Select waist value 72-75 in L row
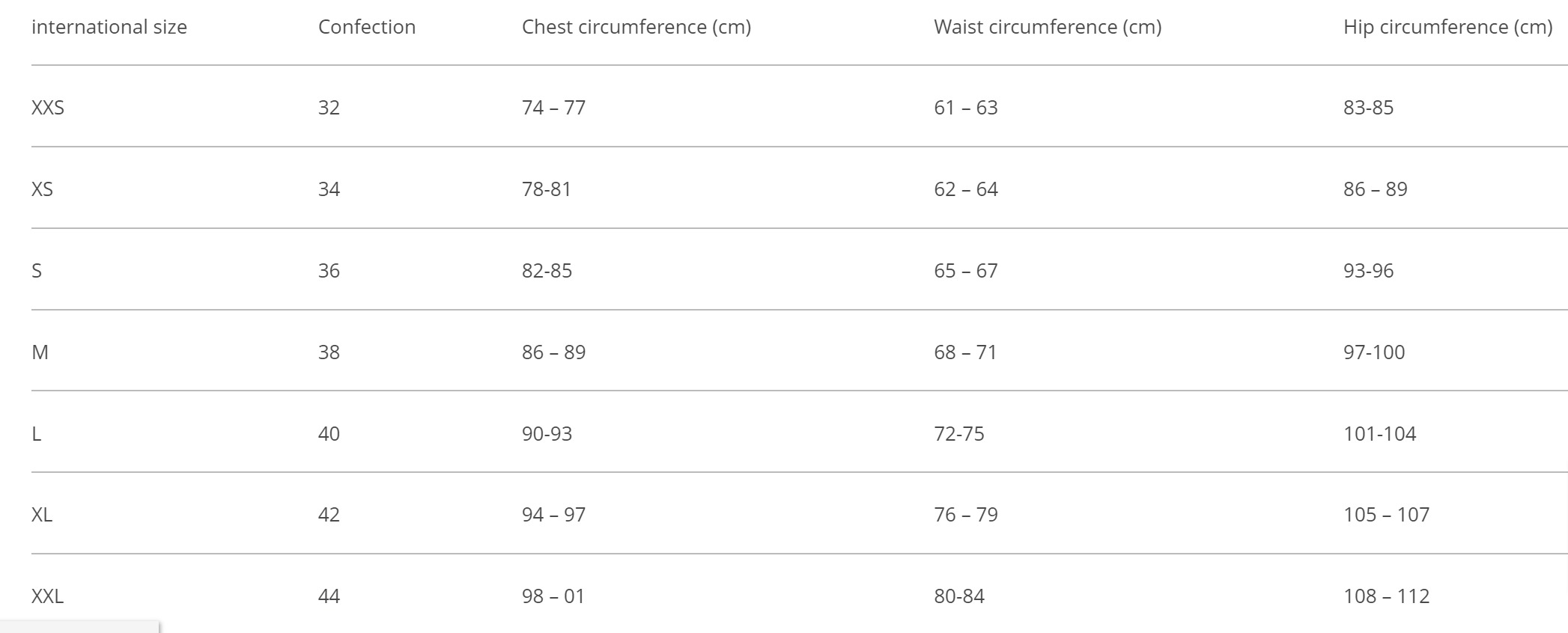Screen dimensions: 1568x633 click(x=958, y=434)
